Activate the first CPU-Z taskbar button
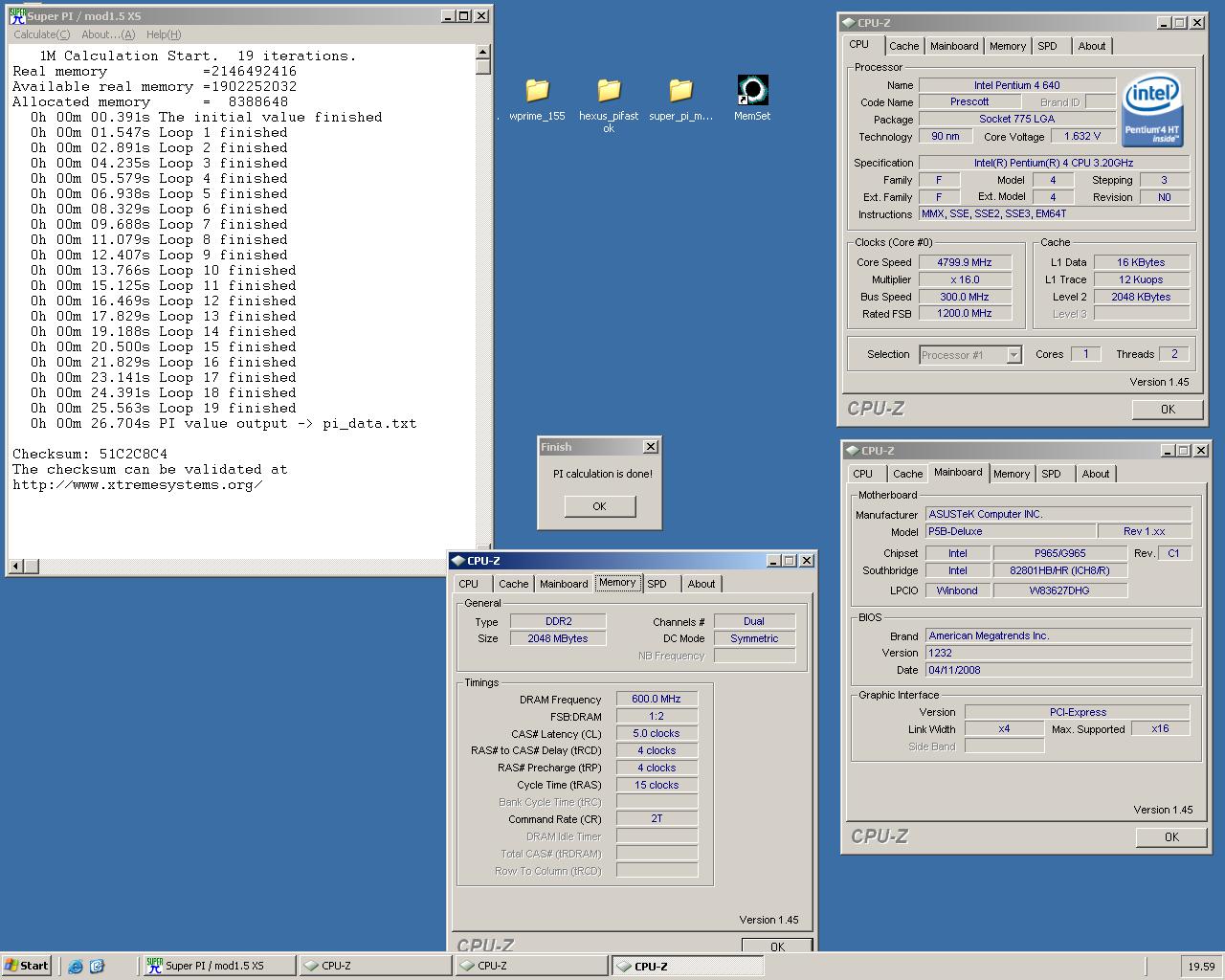The image size is (1225, 980). pos(374,966)
